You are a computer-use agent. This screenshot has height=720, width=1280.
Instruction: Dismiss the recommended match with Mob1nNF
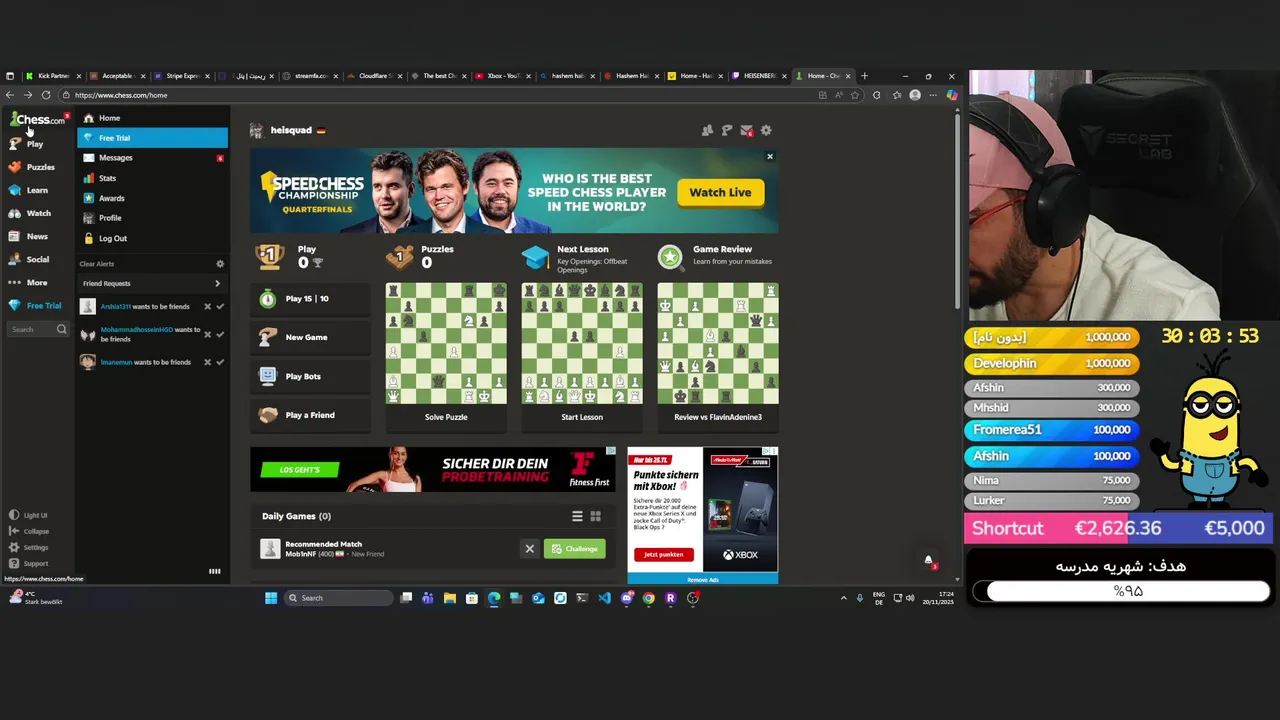tap(530, 549)
